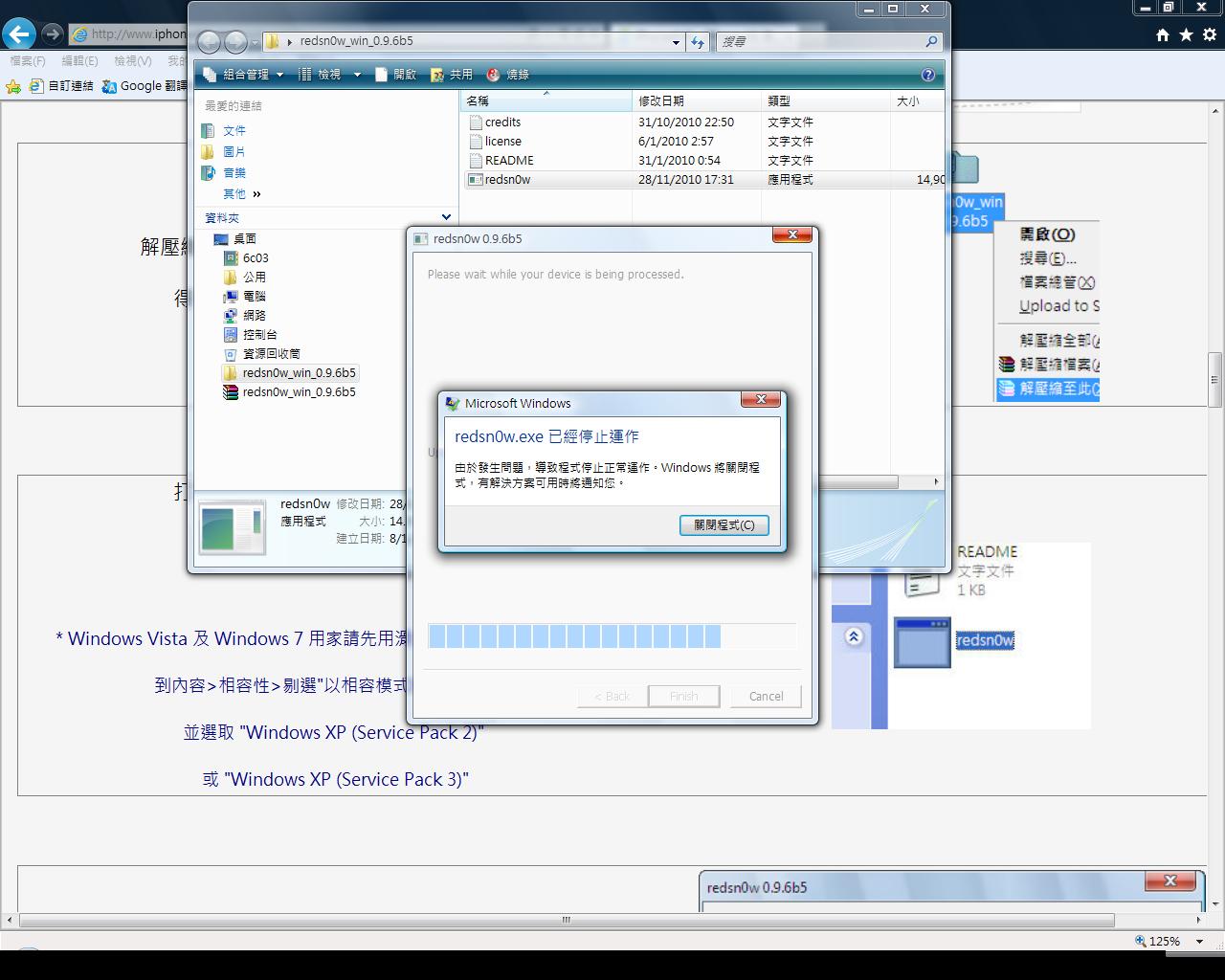Image resolution: width=1225 pixels, height=980 pixels.
Task: Click the search magnifier icon in Explorer
Action: click(931, 42)
